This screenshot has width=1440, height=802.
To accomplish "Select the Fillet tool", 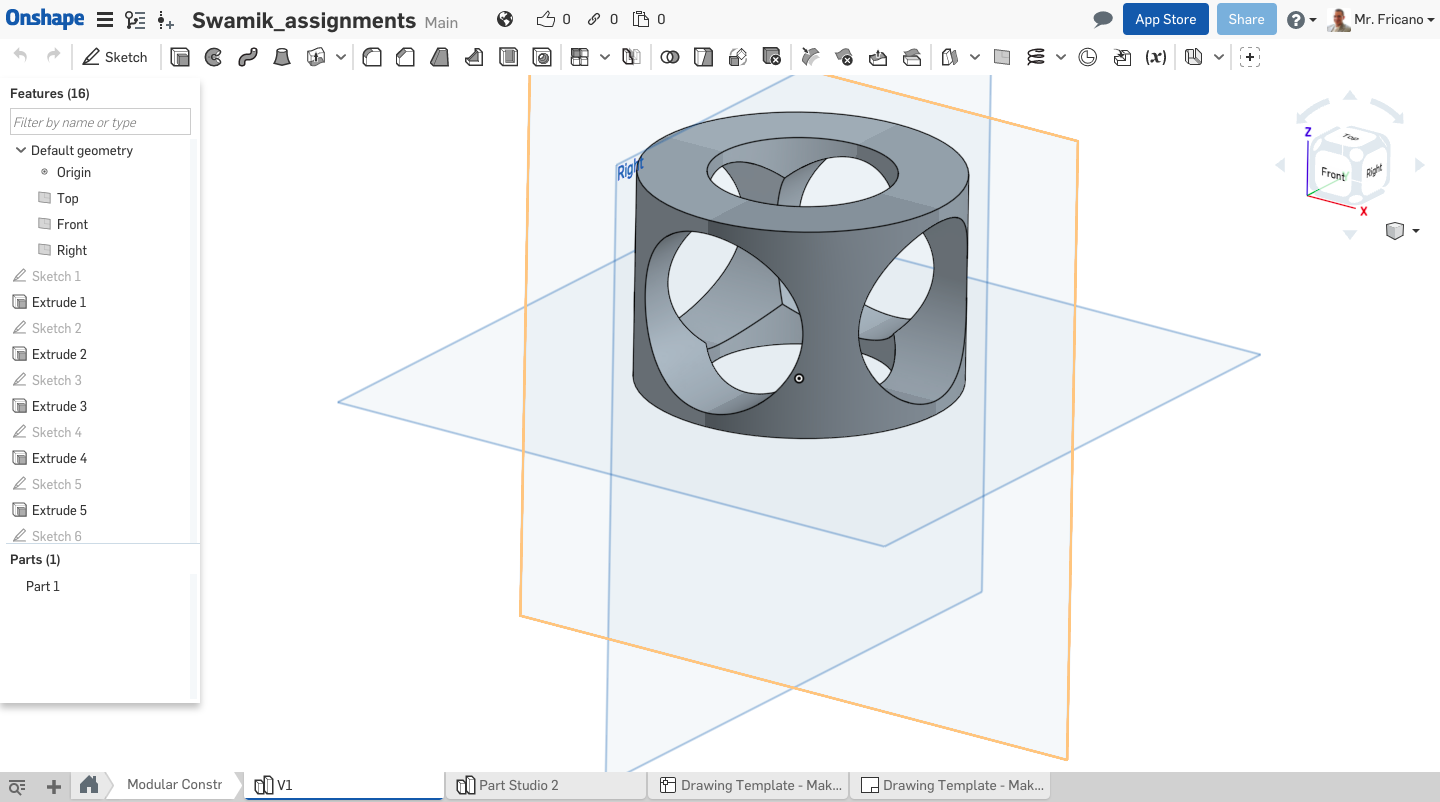I will [x=371, y=57].
